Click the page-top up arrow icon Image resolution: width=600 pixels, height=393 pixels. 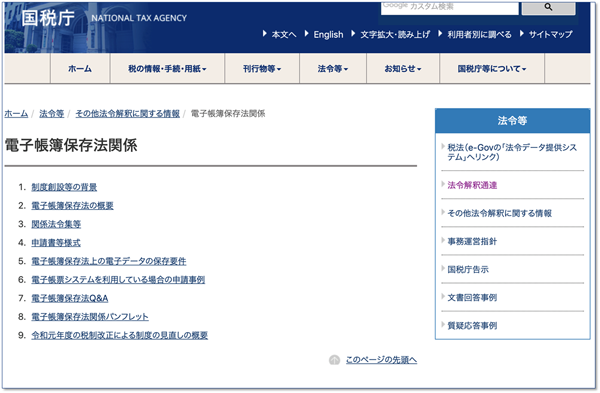[x=334, y=360]
